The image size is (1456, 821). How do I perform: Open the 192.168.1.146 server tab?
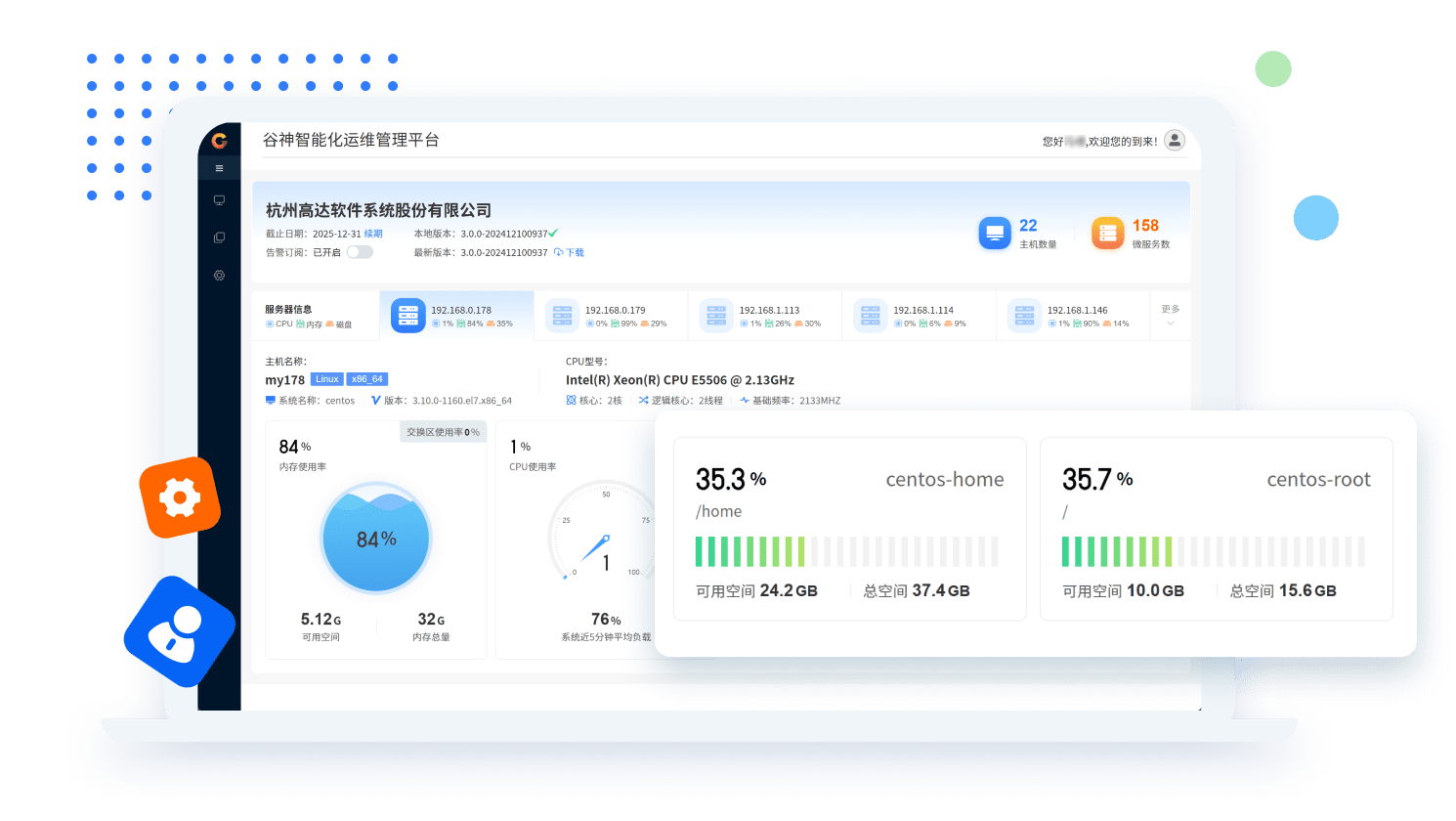1073,316
